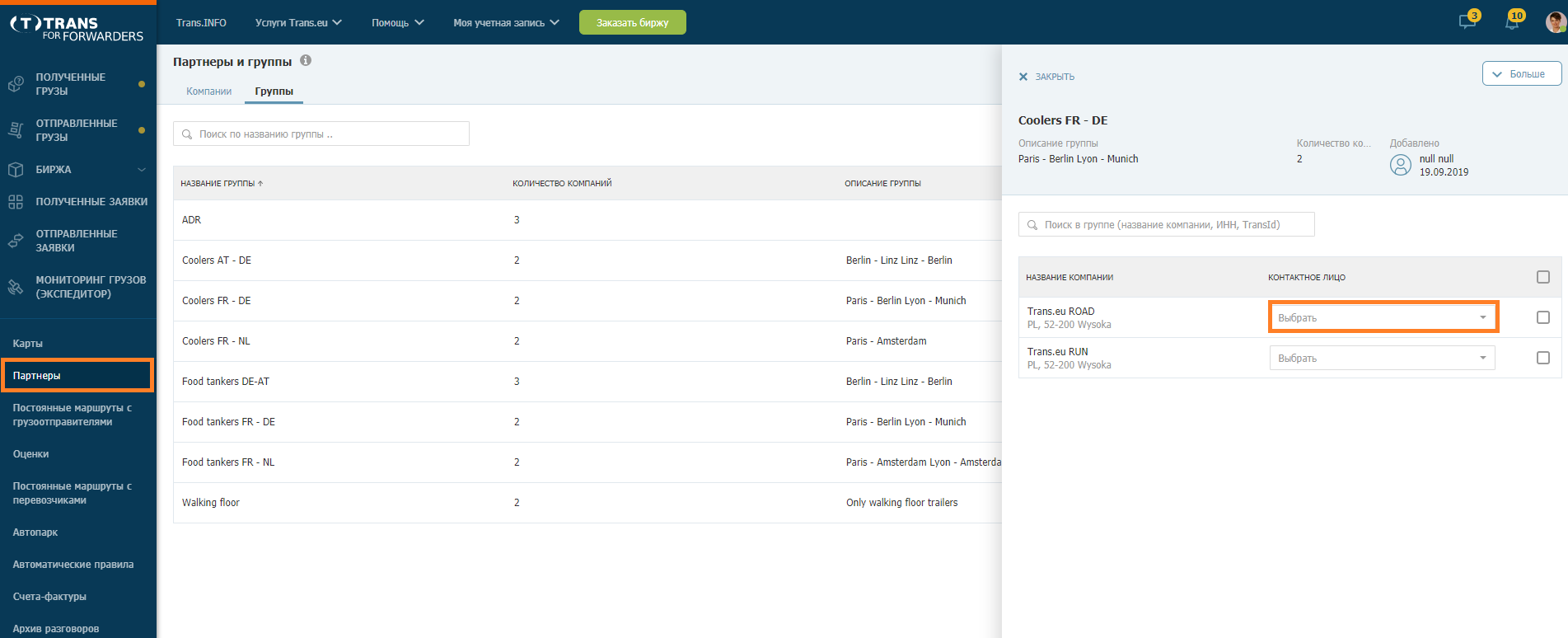Click the БИРЖА box icon
The image size is (1568, 638).
[16, 170]
